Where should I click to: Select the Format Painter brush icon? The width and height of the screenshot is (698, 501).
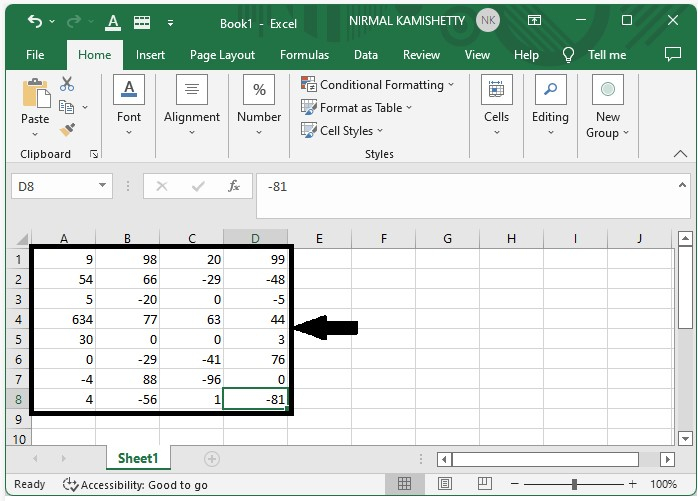click(x=67, y=130)
